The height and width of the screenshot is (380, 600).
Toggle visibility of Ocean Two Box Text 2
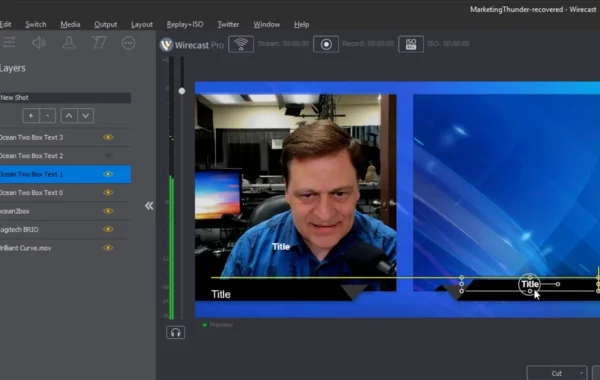click(108, 155)
